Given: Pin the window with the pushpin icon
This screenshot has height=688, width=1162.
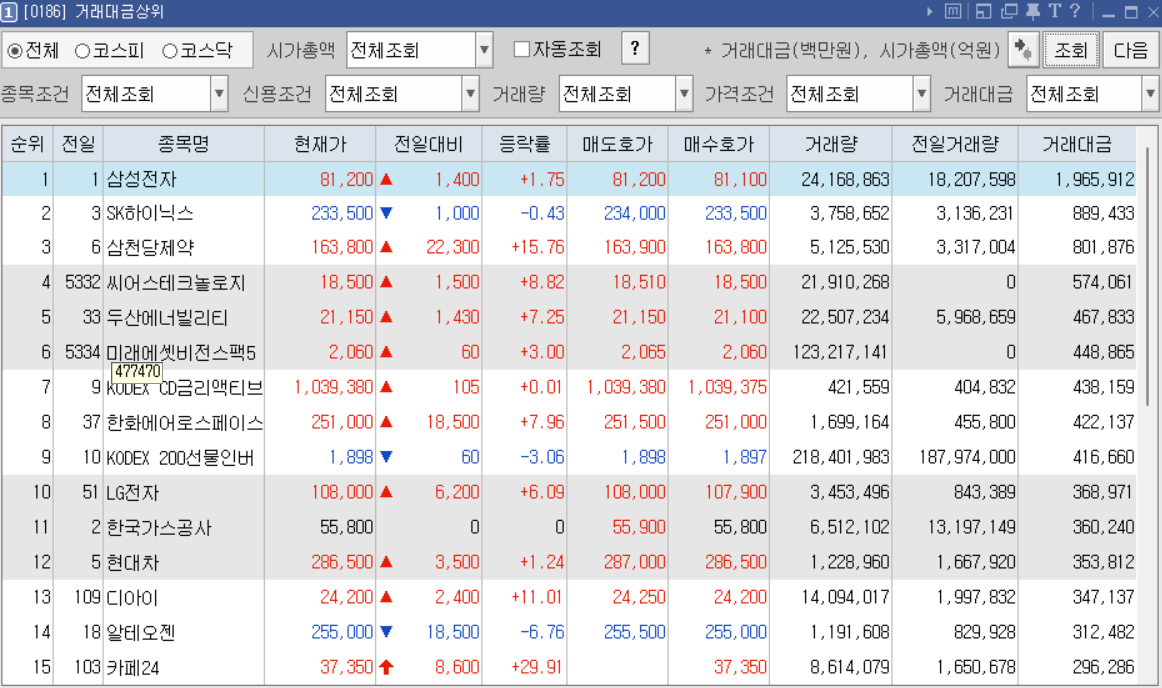Looking at the screenshot, I should 1032,12.
